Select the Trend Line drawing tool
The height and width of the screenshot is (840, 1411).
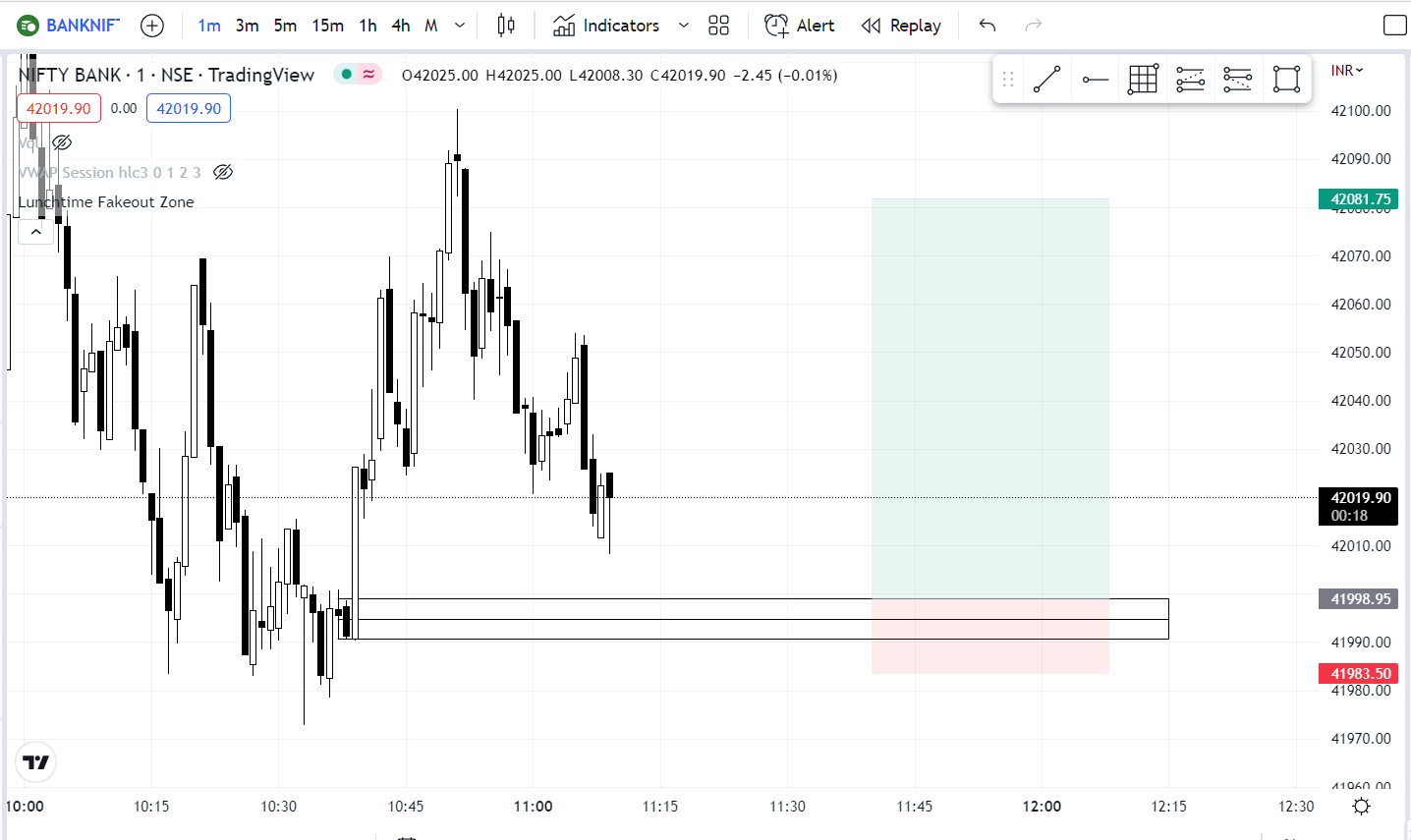click(x=1047, y=80)
